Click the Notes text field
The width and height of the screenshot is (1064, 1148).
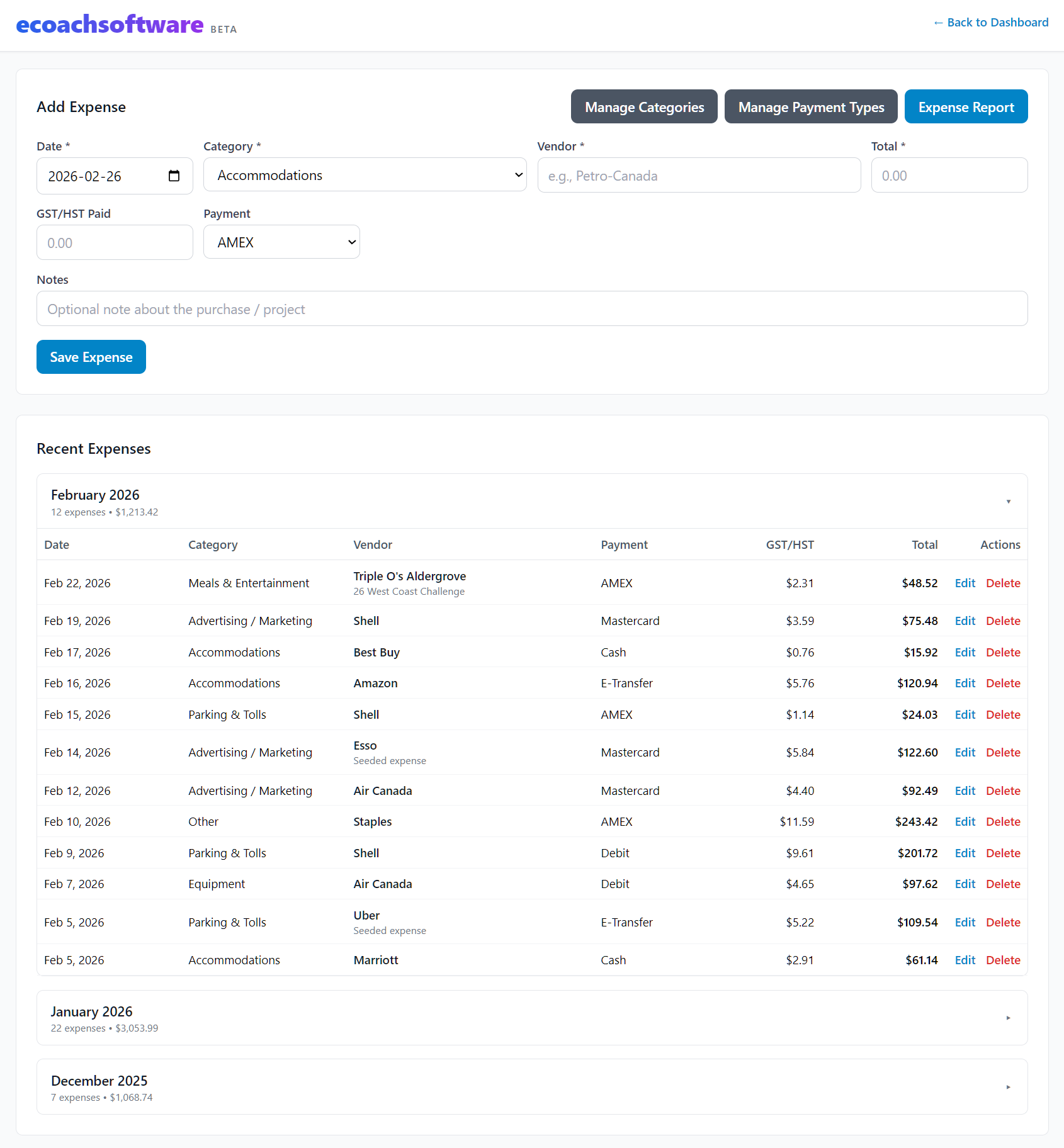531,309
